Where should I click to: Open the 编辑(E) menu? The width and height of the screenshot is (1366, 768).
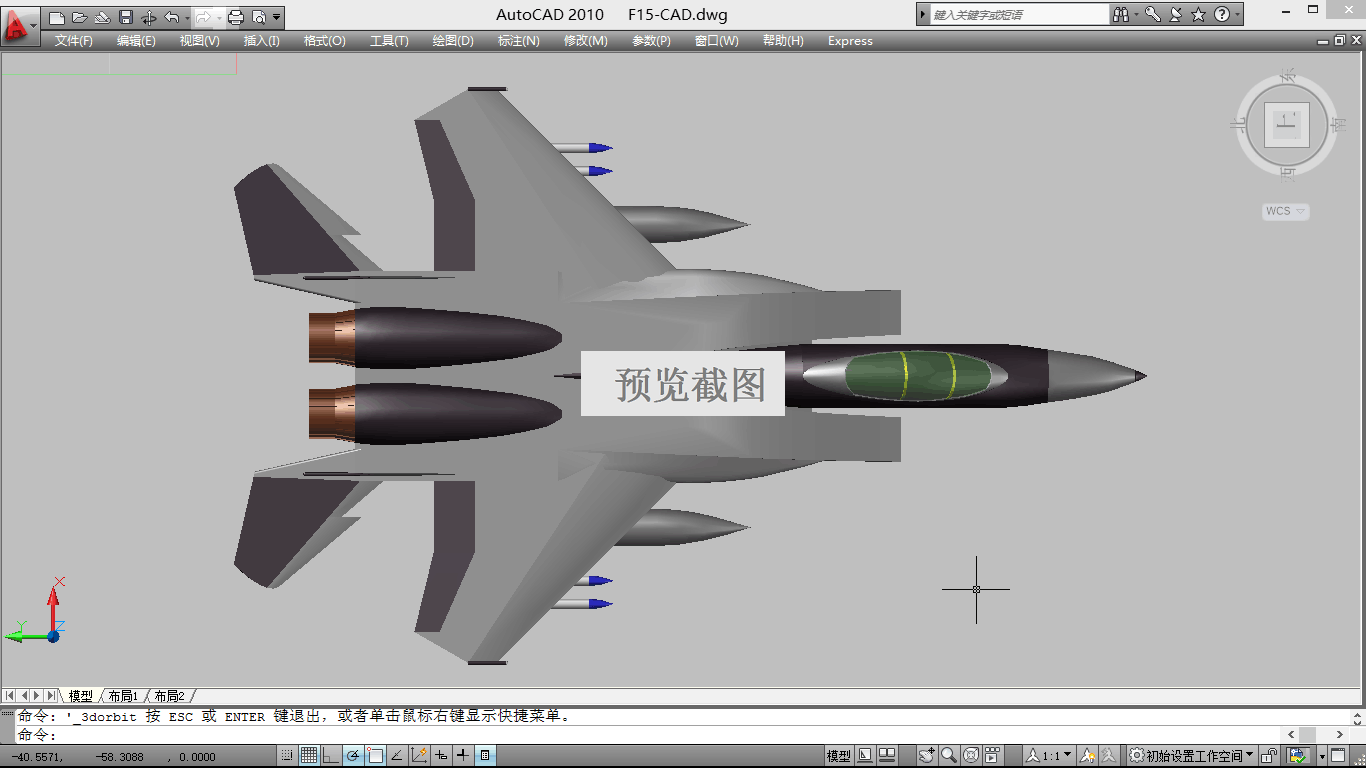click(136, 41)
